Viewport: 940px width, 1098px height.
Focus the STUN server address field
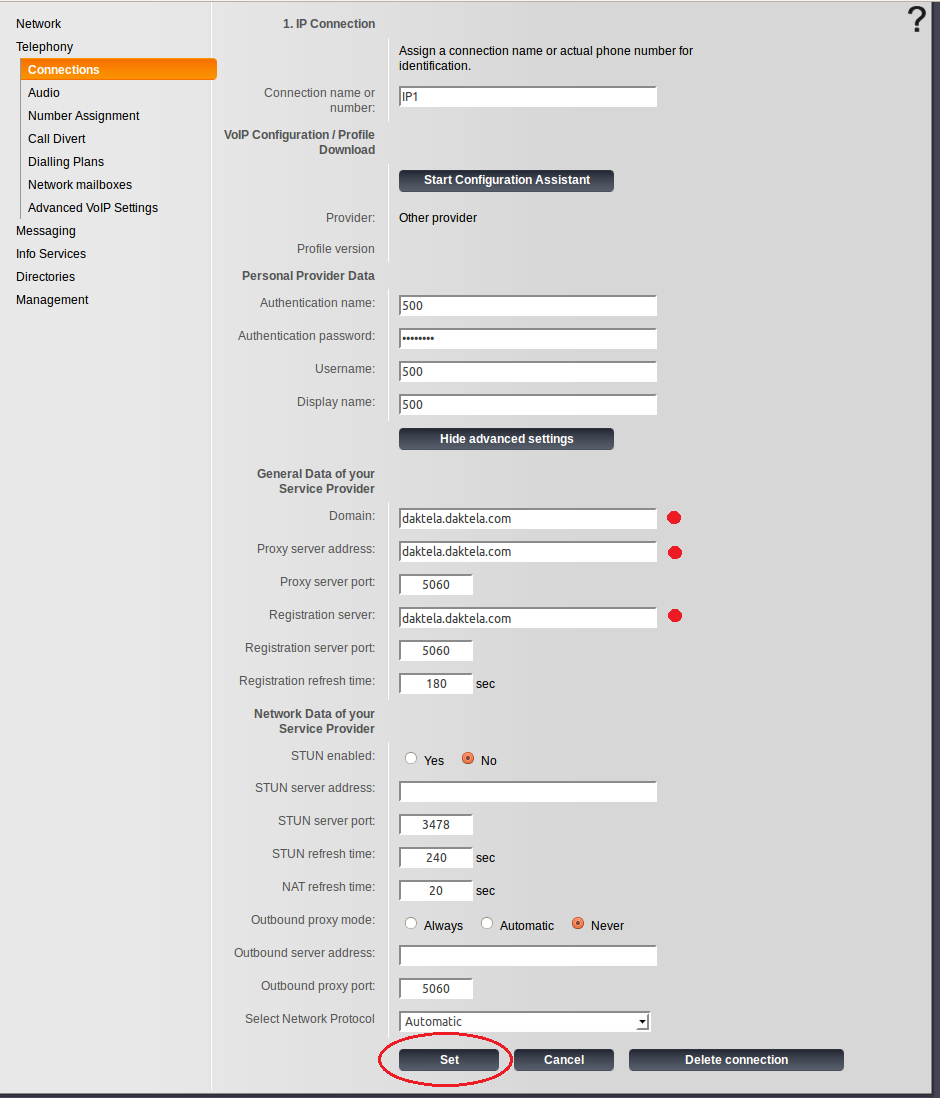[x=527, y=792]
